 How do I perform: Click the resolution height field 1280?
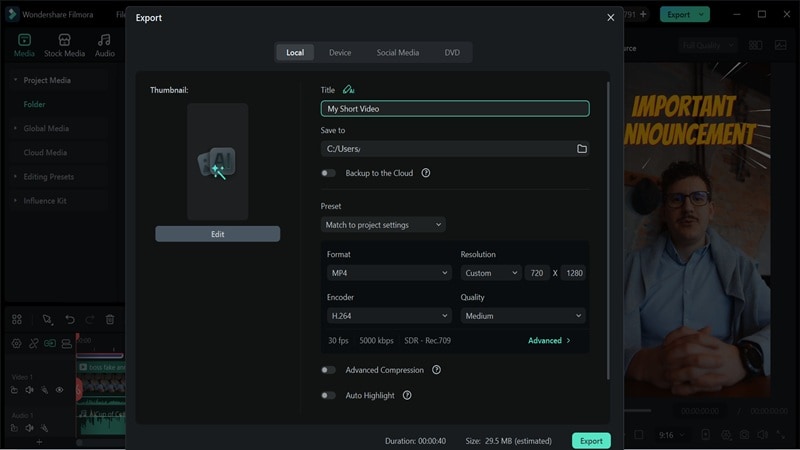[574, 273]
